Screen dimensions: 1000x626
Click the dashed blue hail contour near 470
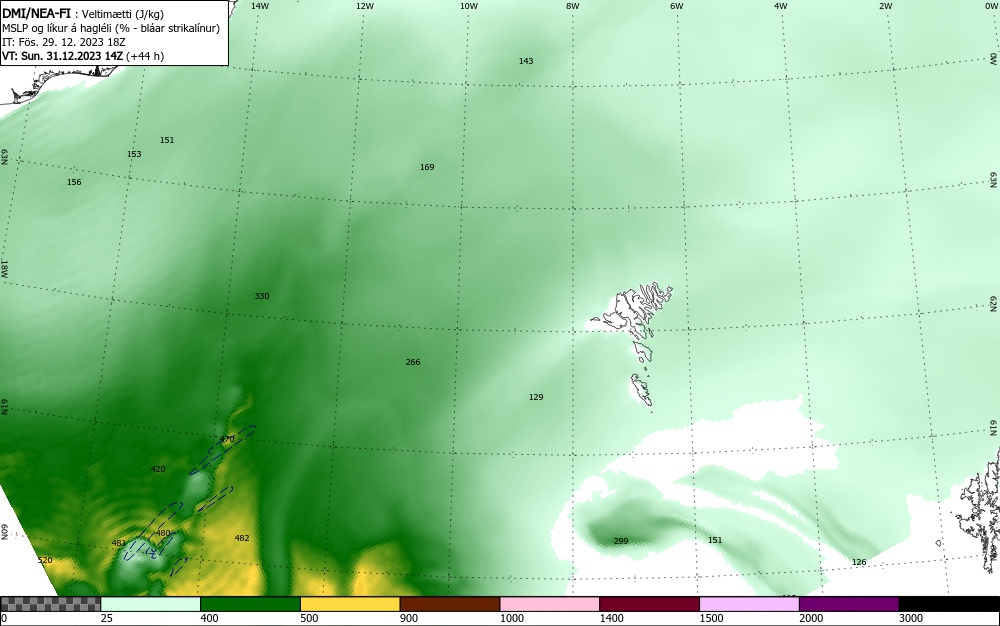223,450
